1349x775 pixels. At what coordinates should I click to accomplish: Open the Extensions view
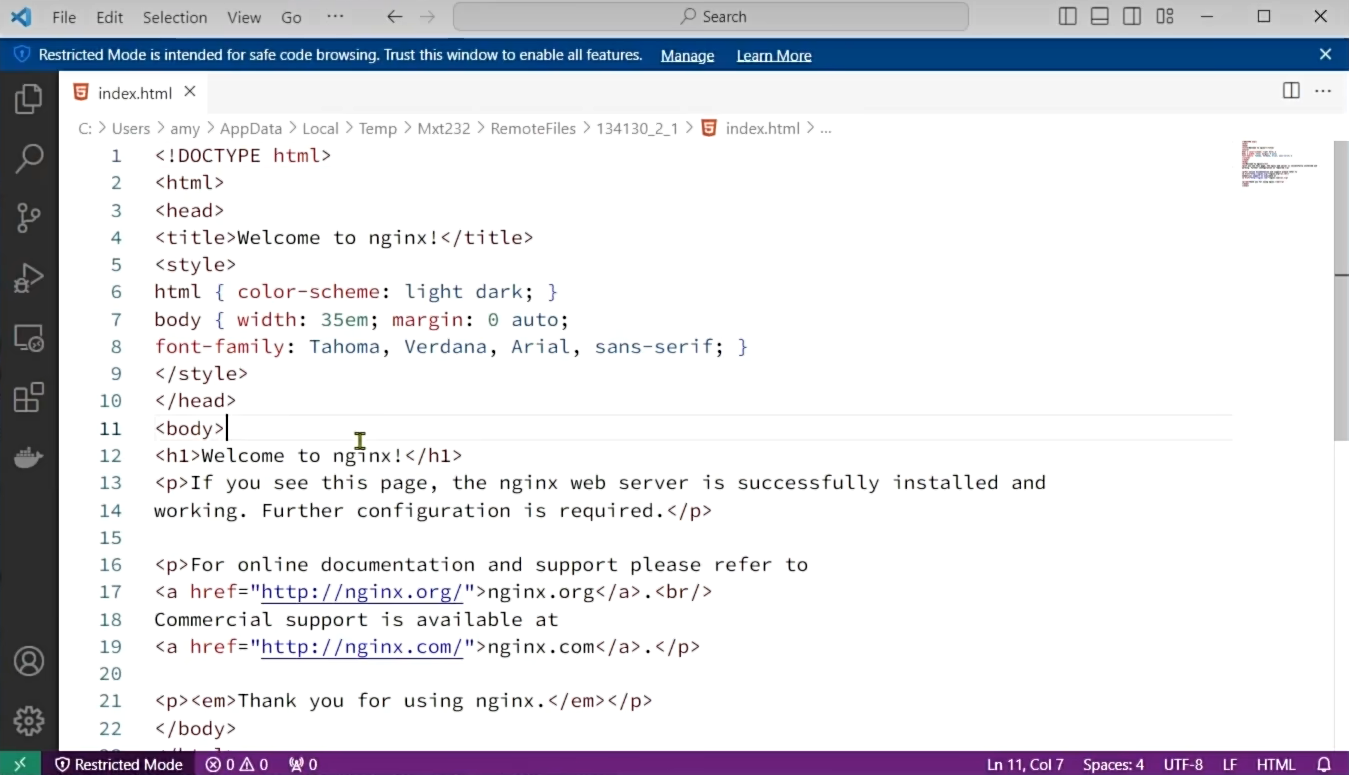29,398
